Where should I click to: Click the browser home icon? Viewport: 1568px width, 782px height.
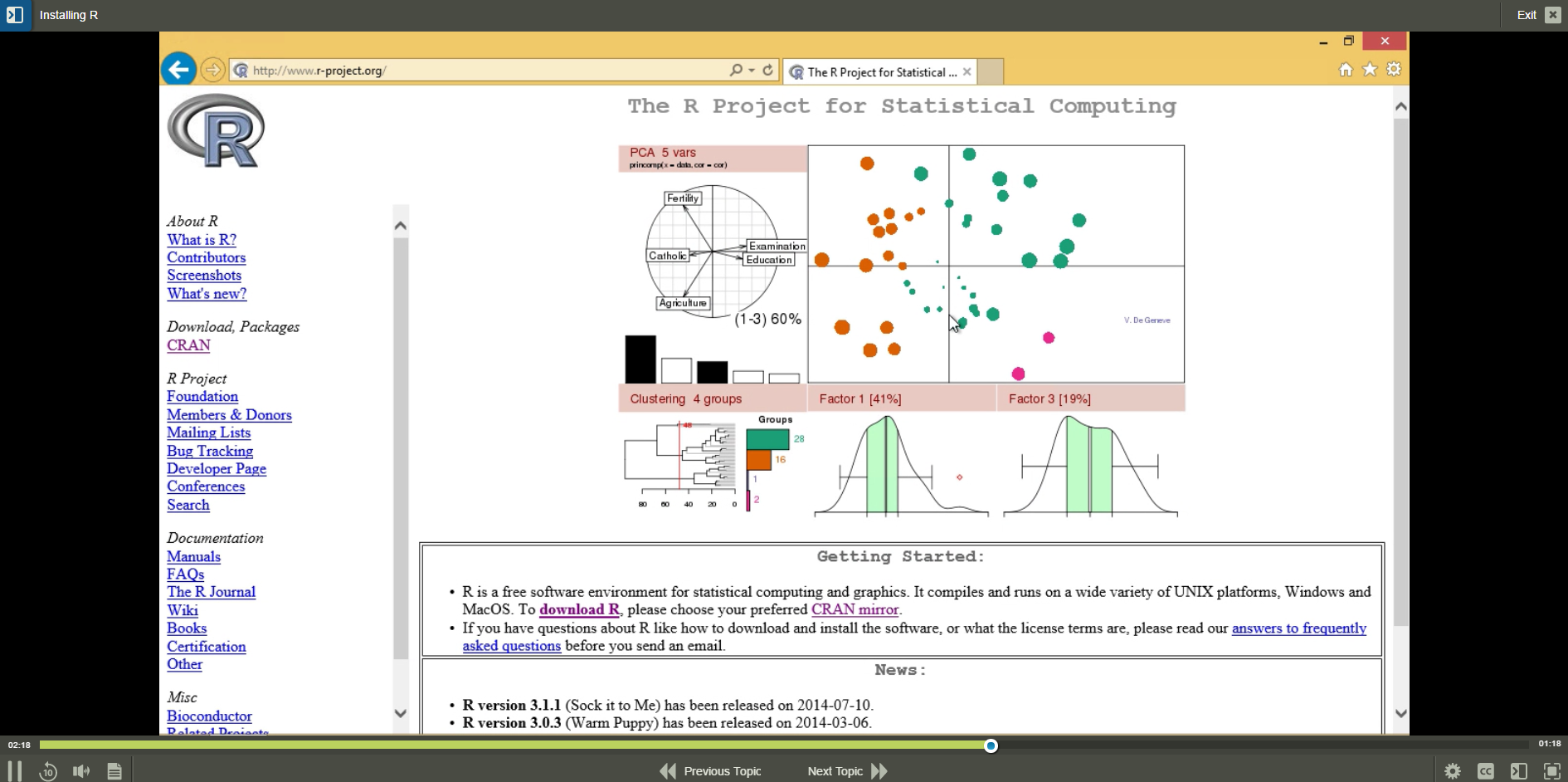[1346, 70]
